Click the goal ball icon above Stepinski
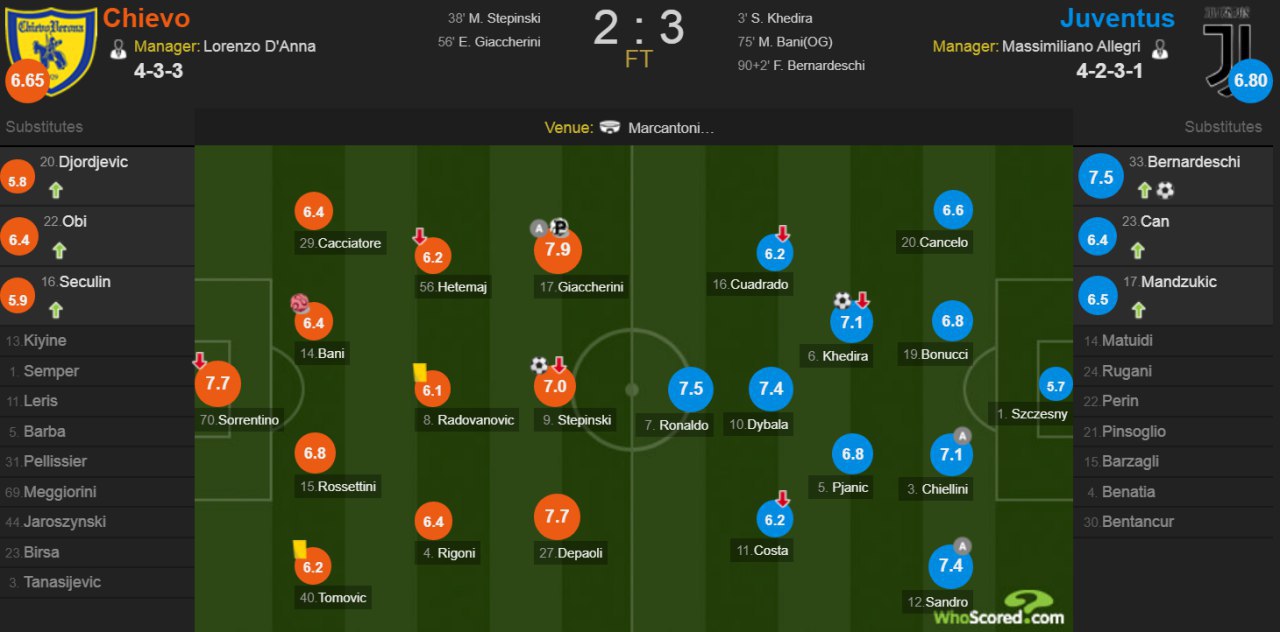Viewport: 1280px width, 632px height. point(540,365)
